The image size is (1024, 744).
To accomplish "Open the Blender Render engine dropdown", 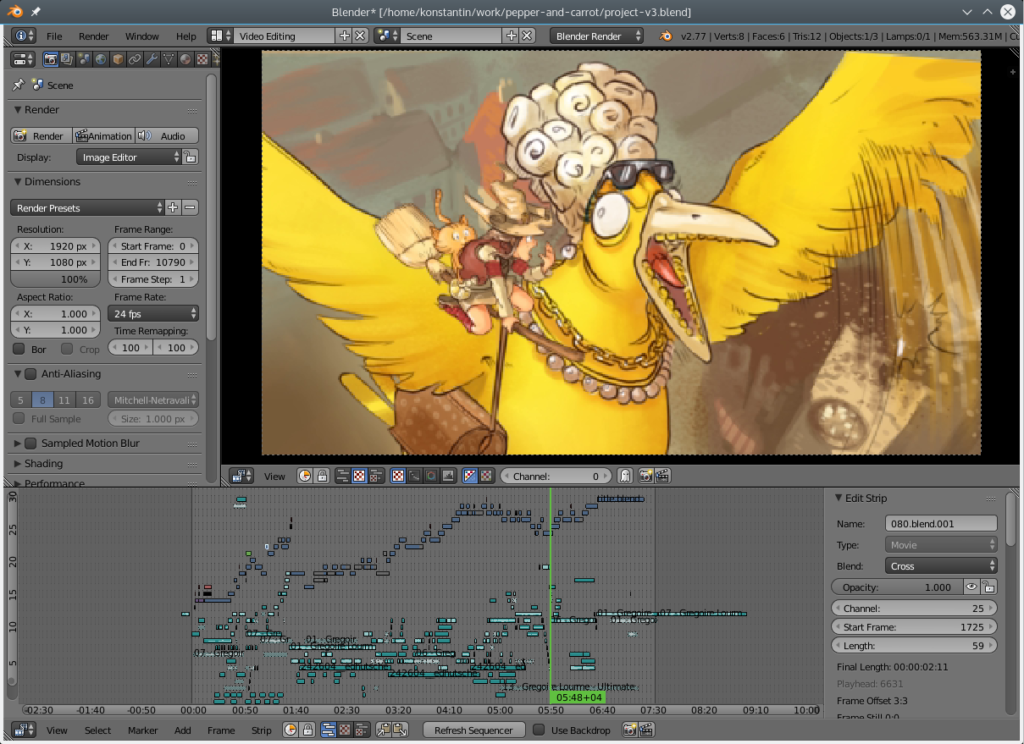I will (597, 36).
